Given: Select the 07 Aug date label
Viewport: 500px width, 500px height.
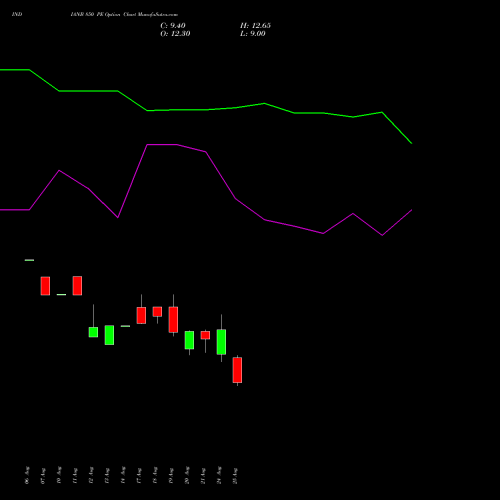Looking at the screenshot, I should pyautogui.click(x=43, y=475).
